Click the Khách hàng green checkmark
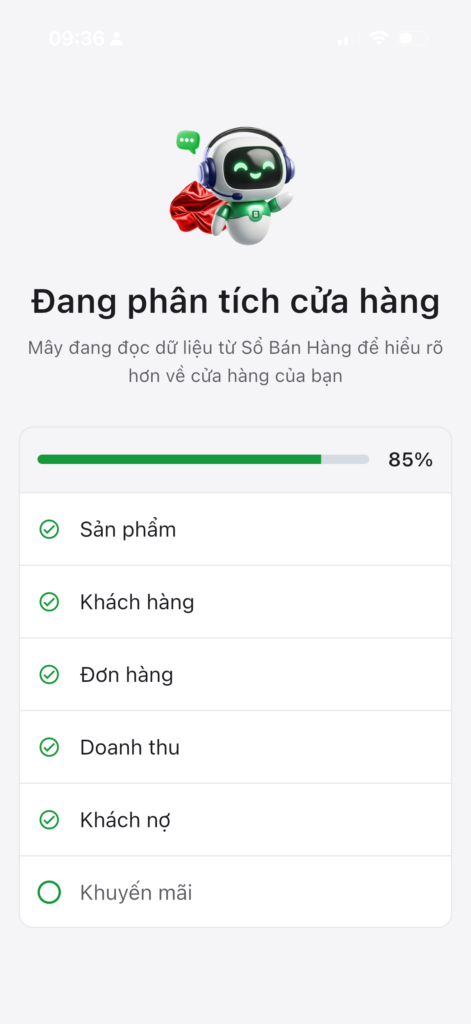Image resolution: width=471 pixels, height=1024 pixels. tap(49, 601)
